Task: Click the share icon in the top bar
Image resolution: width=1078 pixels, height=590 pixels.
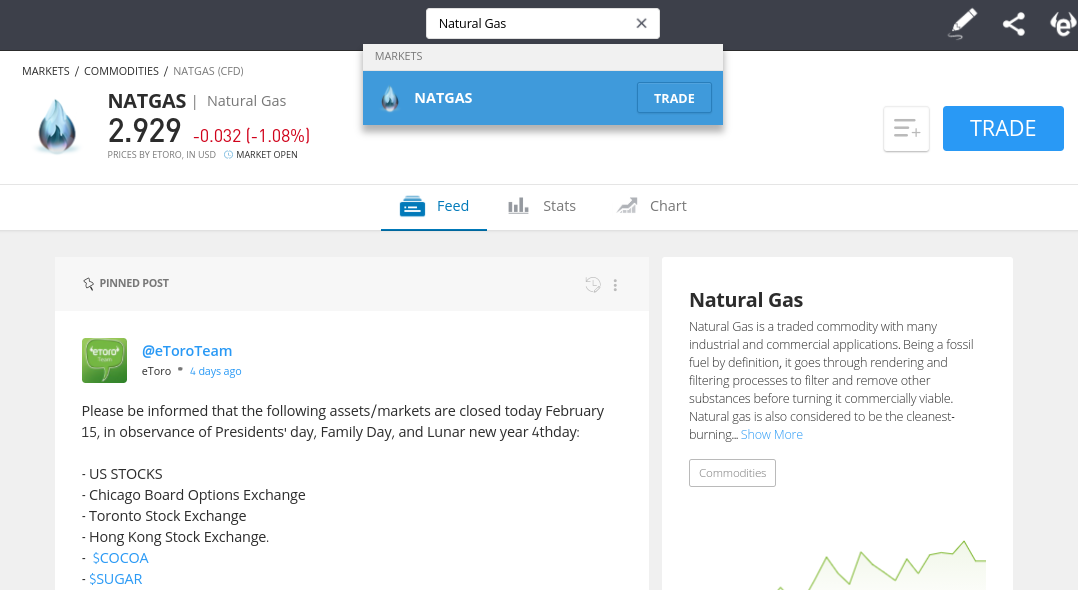Action: pyautogui.click(x=1013, y=24)
